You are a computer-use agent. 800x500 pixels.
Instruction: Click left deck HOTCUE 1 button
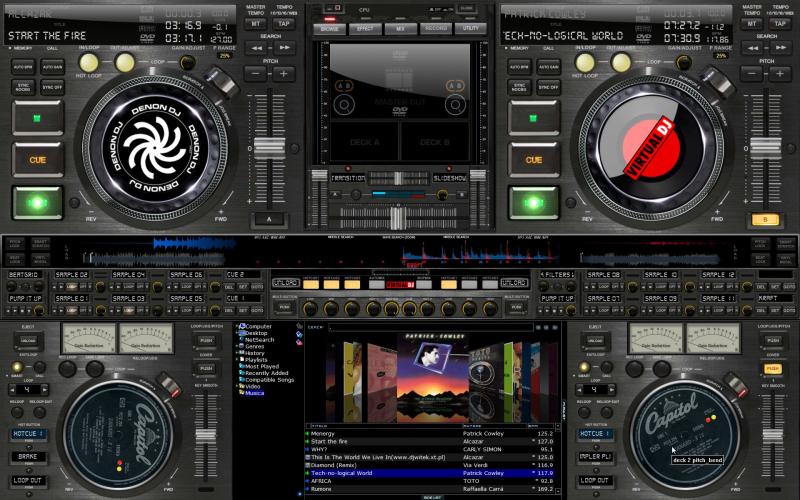pyautogui.click(x=28, y=433)
